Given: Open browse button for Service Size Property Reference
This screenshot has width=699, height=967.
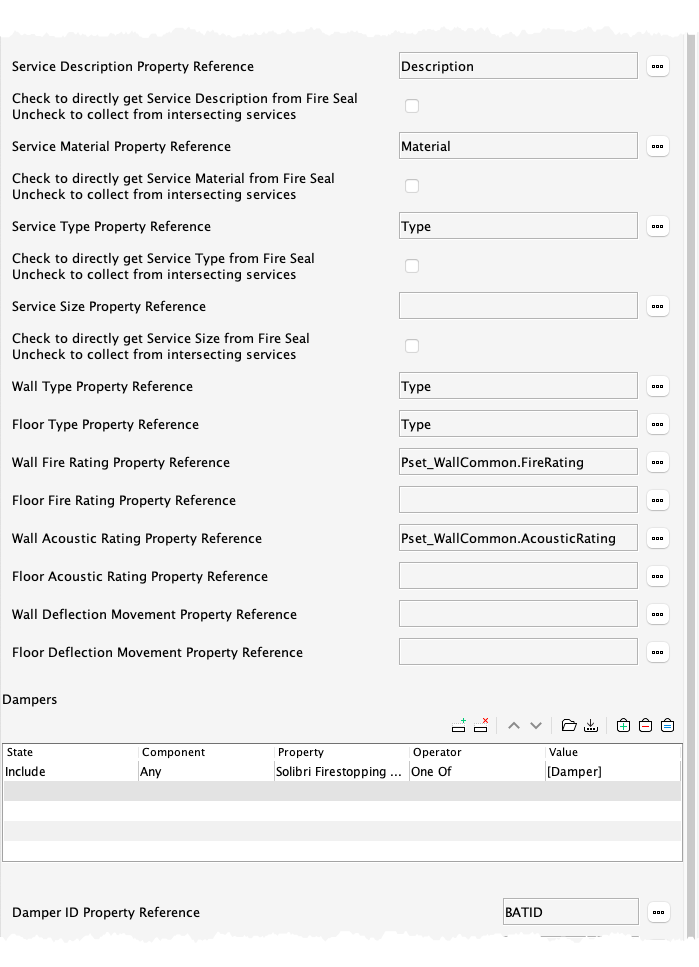Looking at the screenshot, I should coord(658,307).
